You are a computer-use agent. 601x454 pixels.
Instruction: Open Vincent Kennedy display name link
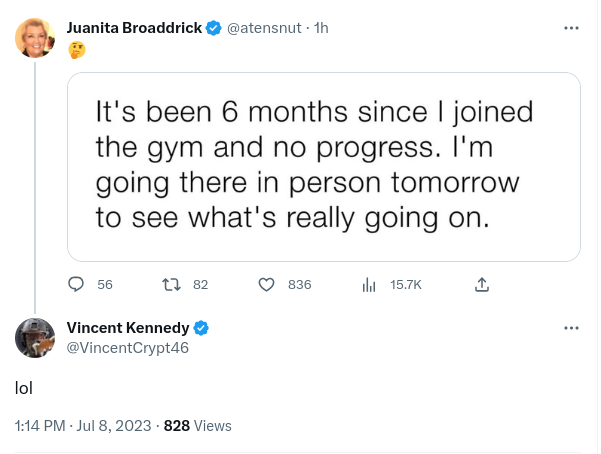(128, 328)
